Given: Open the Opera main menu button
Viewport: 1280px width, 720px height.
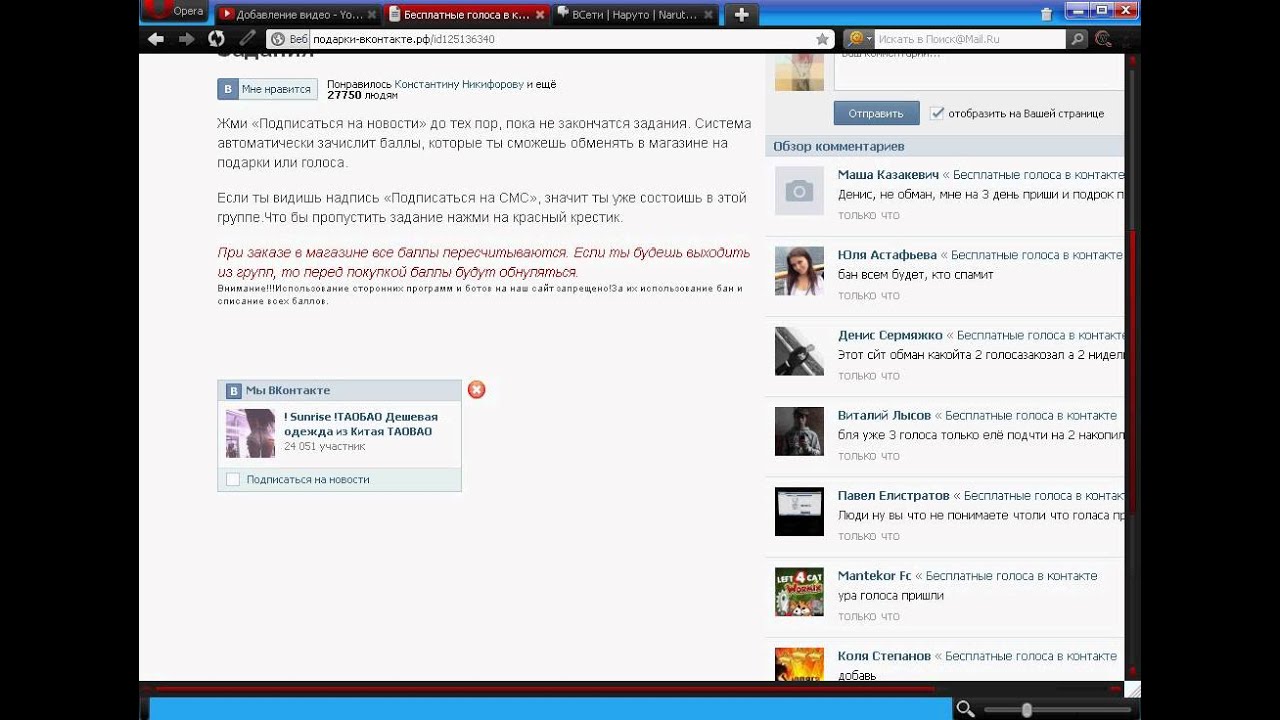Looking at the screenshot, I should pyautogui.click(x=174, y=12).
